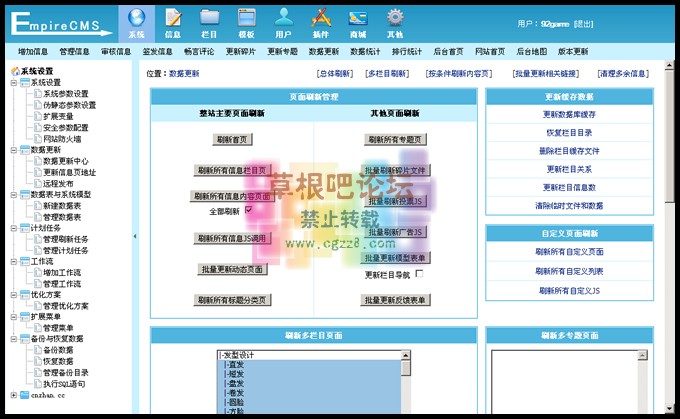Collapse the 备份与恢复数据 tree node
The image size is (680, 419).
(13, 339)
